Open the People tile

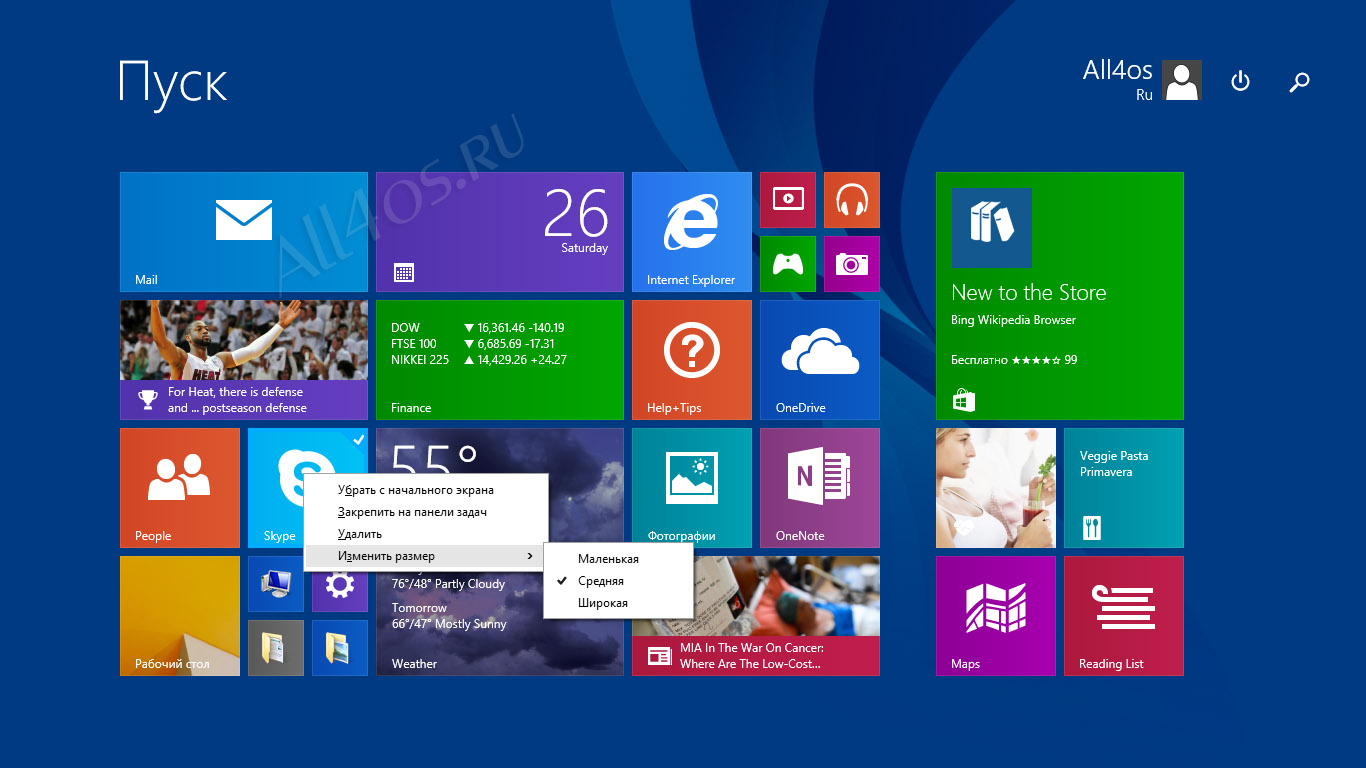[x=180, y=488]
